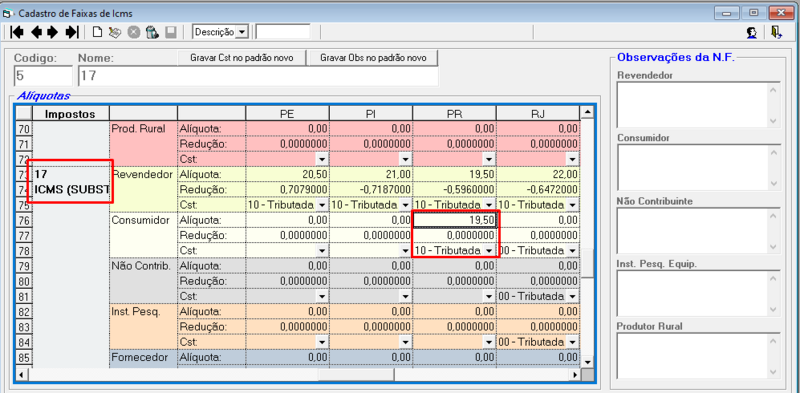Select Consumidor Alíquota 19,50 in row 76
800x393 pixels.
pyautogui.click(x=454, y=220)
